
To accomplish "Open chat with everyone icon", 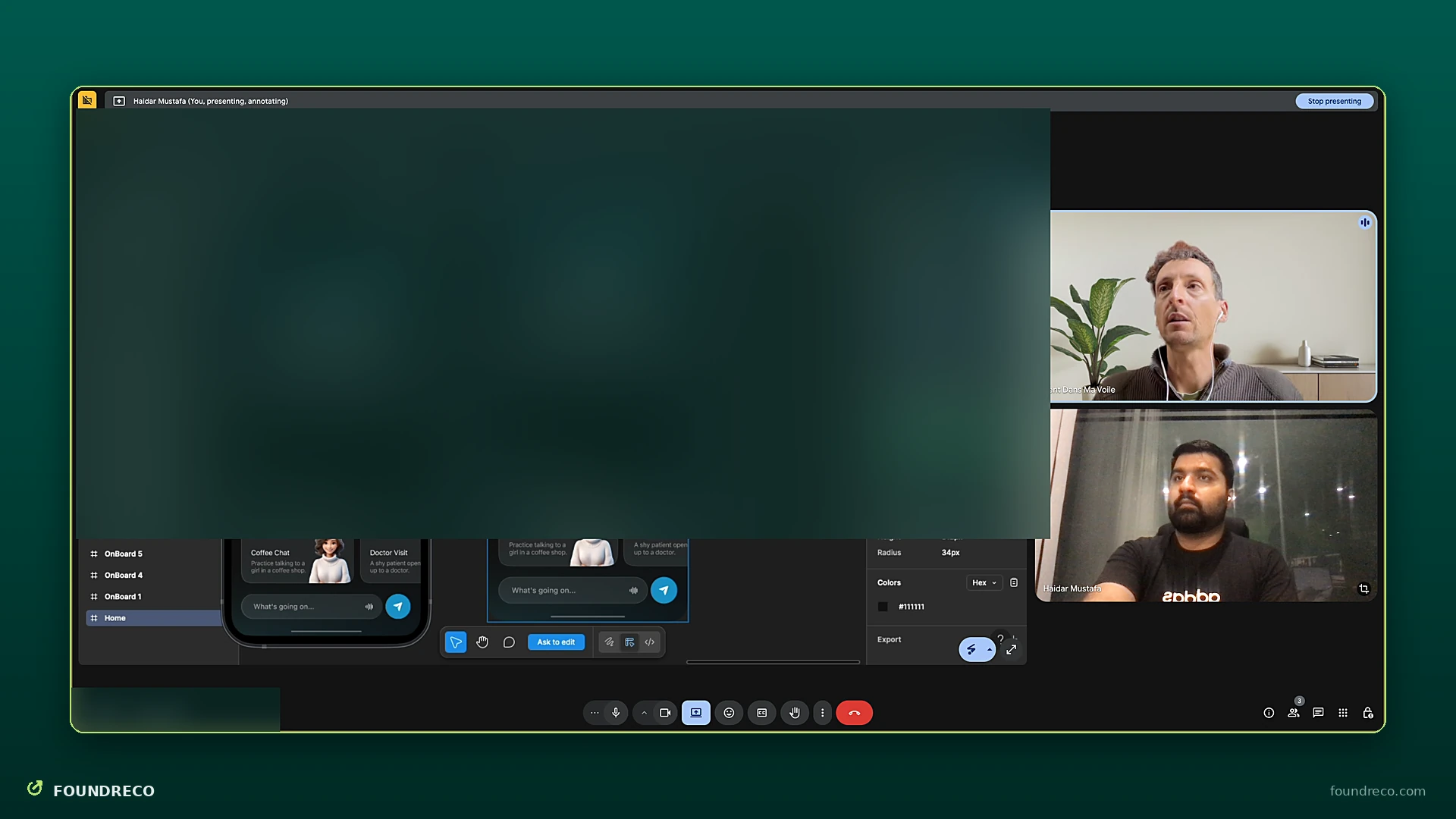I will 1318,713.
